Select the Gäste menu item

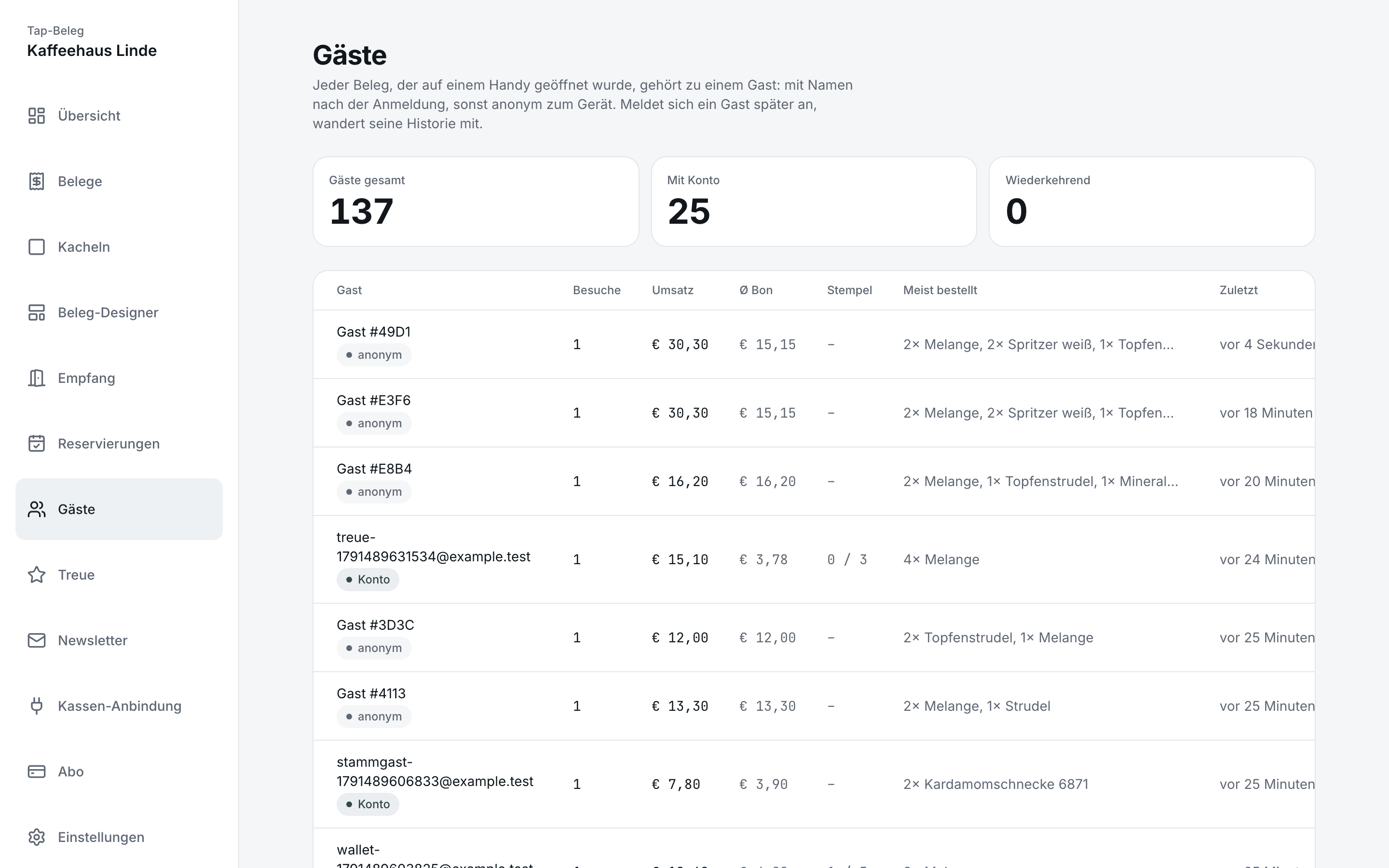[x=119, y=509]
